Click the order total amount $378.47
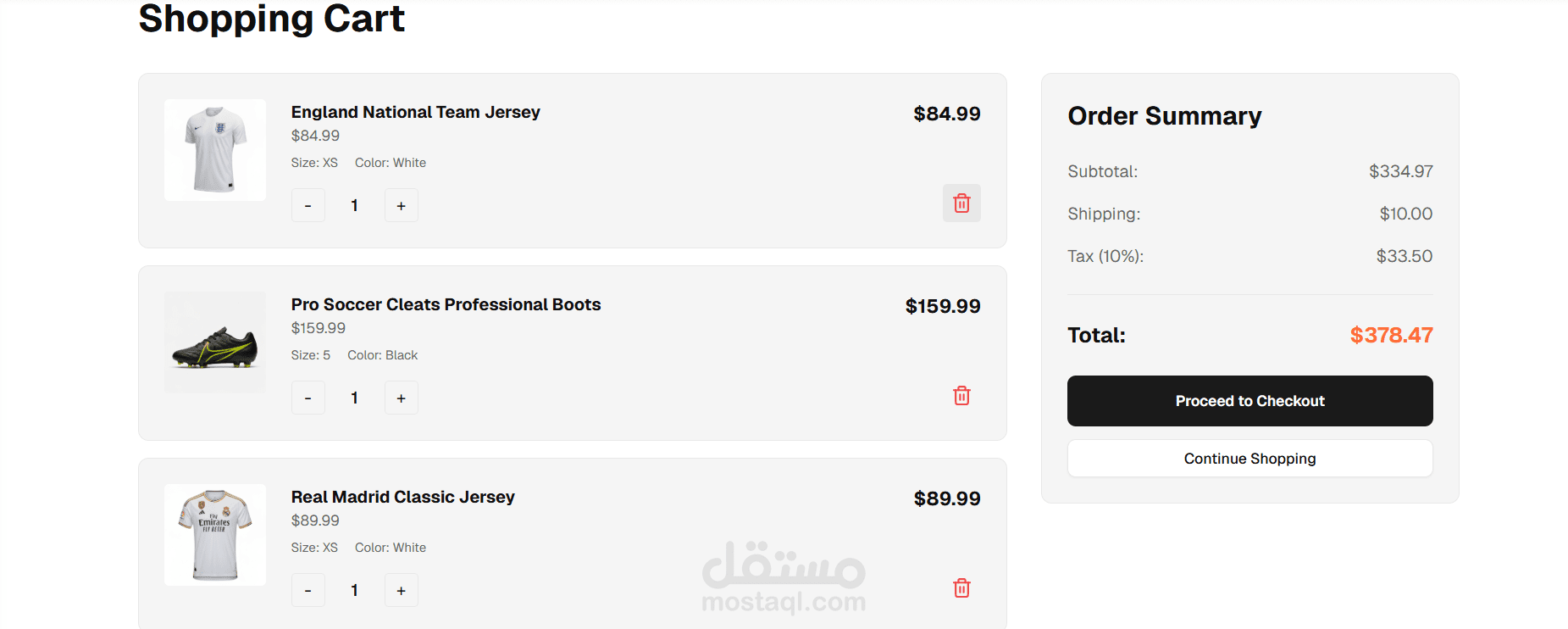 [x=1391, y=335]
